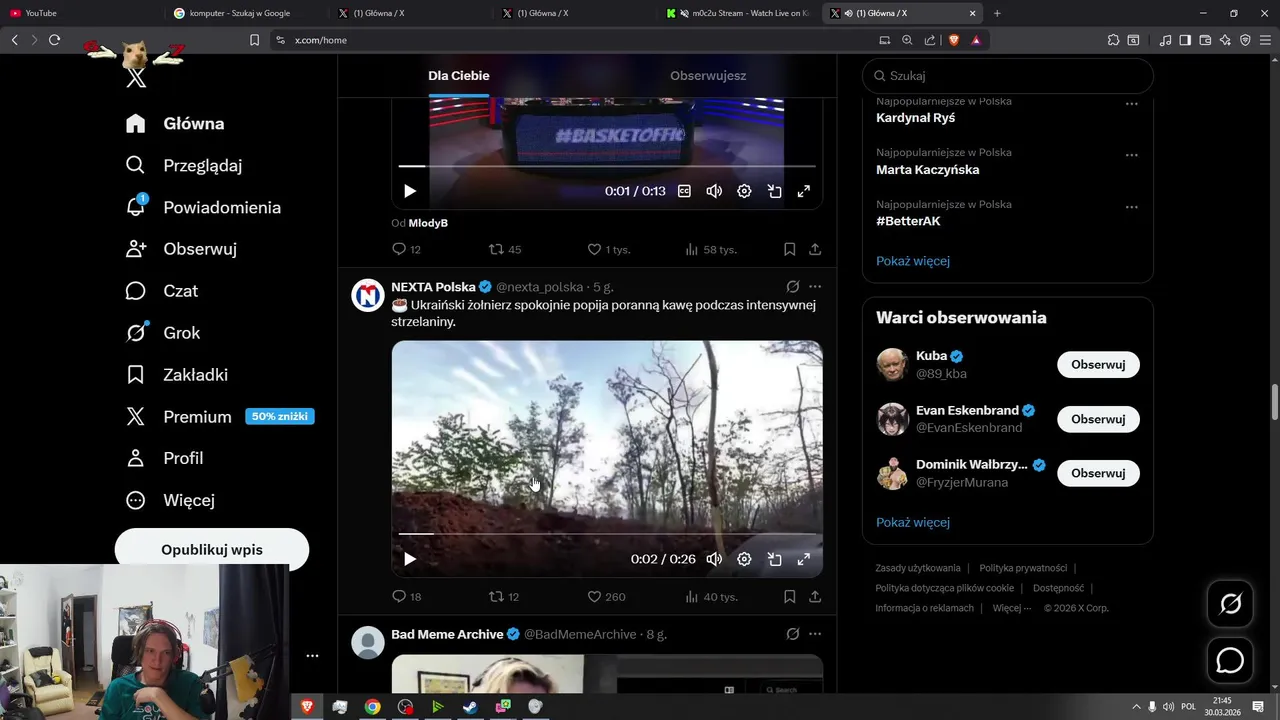This screenshot has height=720, width=1280.
Task: Expand the Więcej sidebar menu
Action: (x=170, y=500)
